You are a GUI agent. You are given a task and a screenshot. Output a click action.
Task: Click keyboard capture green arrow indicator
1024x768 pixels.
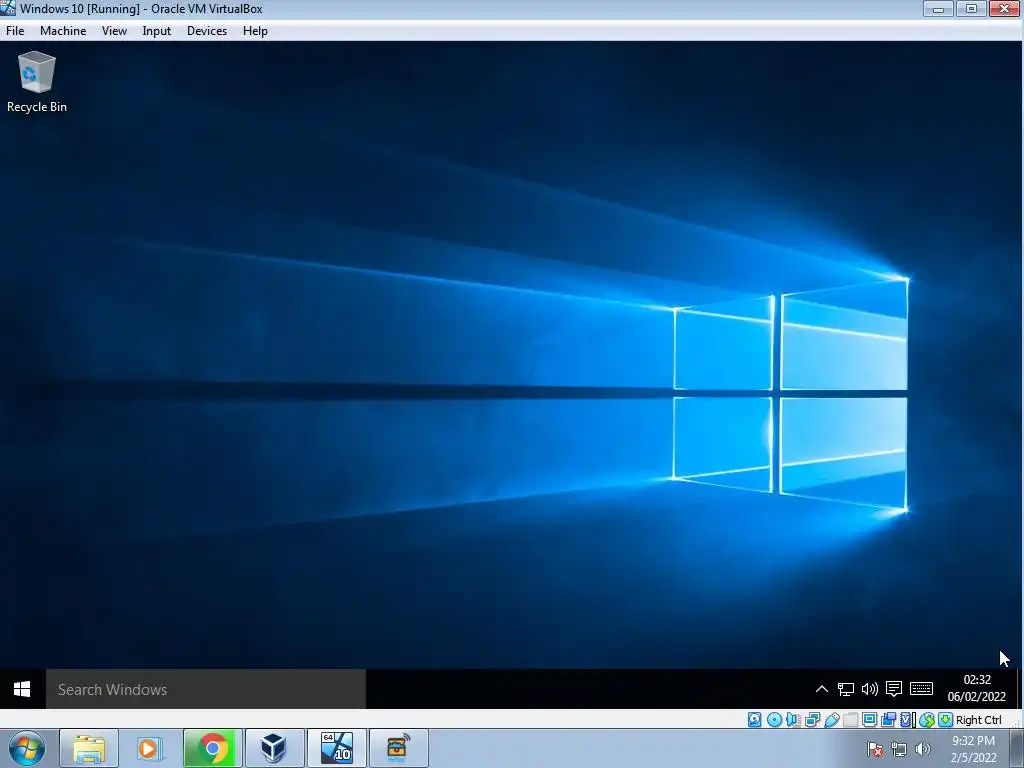(946, 720)
